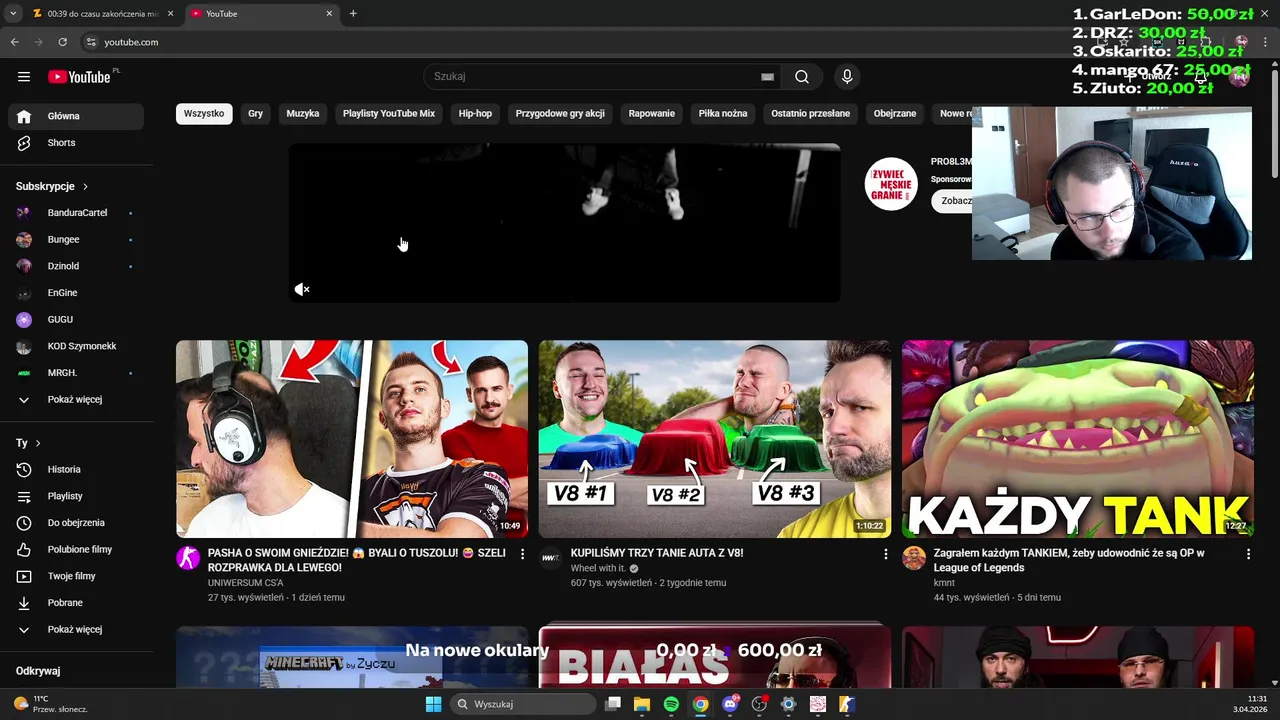The image size is (1280, 720).
Task: Start voice search with the microphone
Action: pos(847,77)
